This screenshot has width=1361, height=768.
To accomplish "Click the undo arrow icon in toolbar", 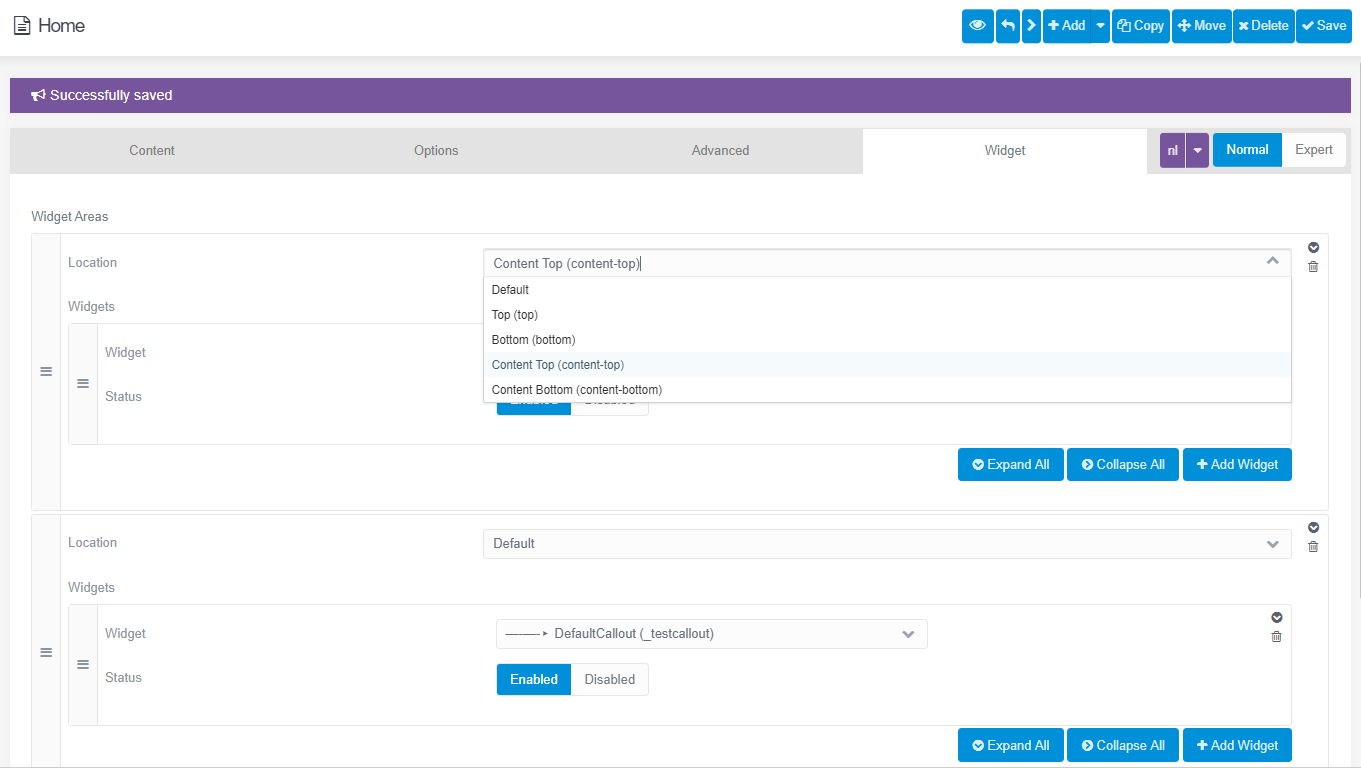I will pyautogui.click(x=1008, y=26).
